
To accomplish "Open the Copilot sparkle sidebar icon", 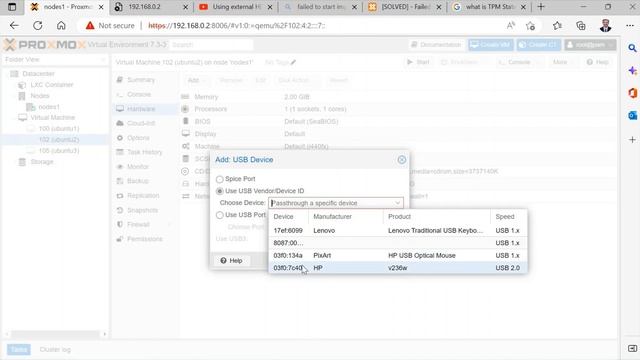I will tap(632, 71).
